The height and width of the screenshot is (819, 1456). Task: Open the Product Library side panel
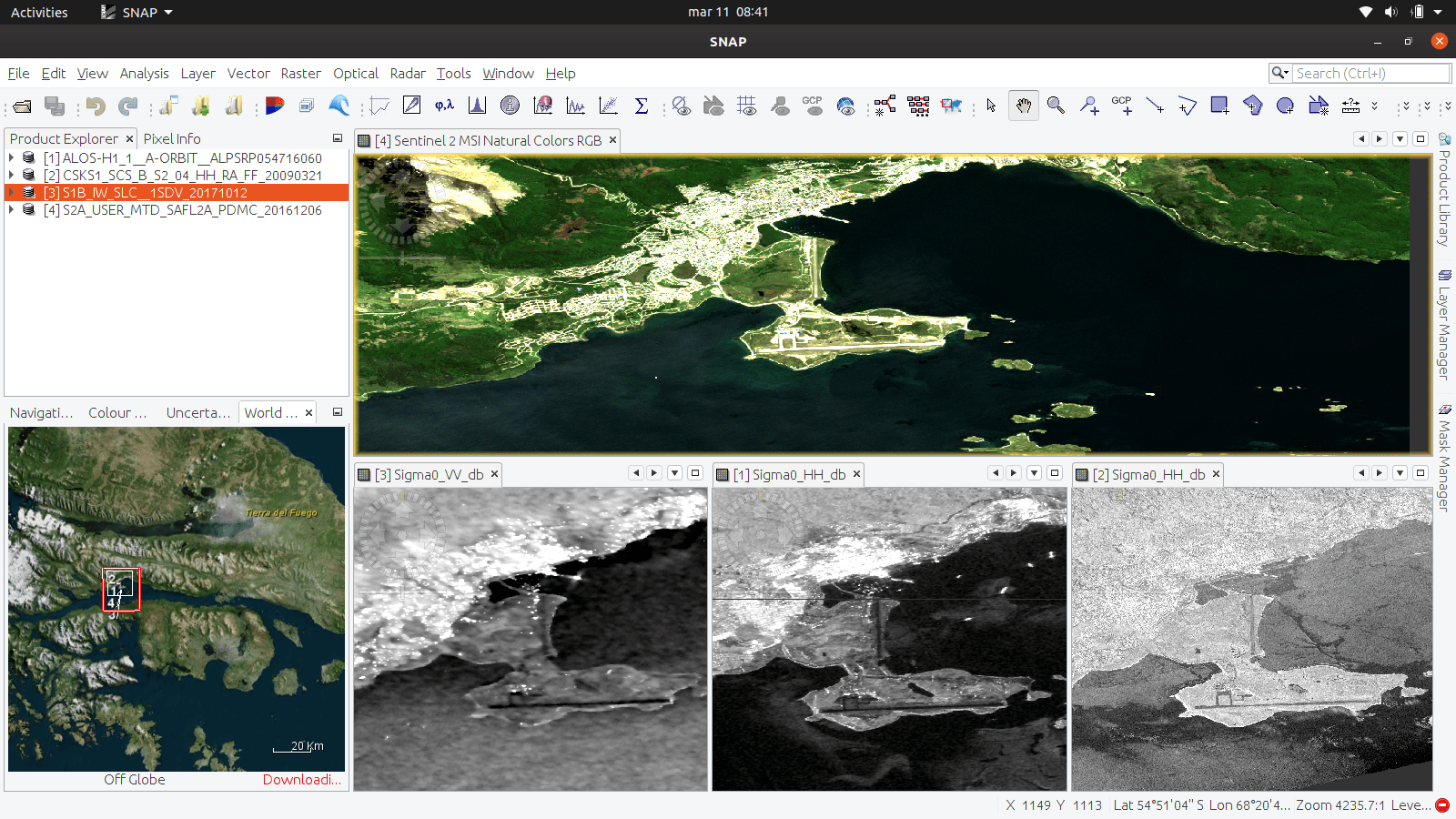[x=1444, y=190]
